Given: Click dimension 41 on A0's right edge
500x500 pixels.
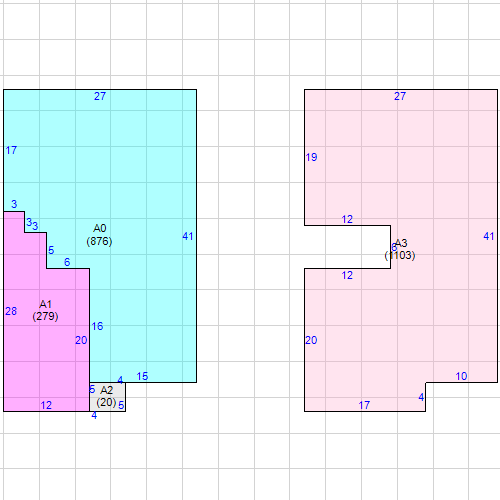Looking at the screenshot, I should pyautogui.click(x=188, y=236).
